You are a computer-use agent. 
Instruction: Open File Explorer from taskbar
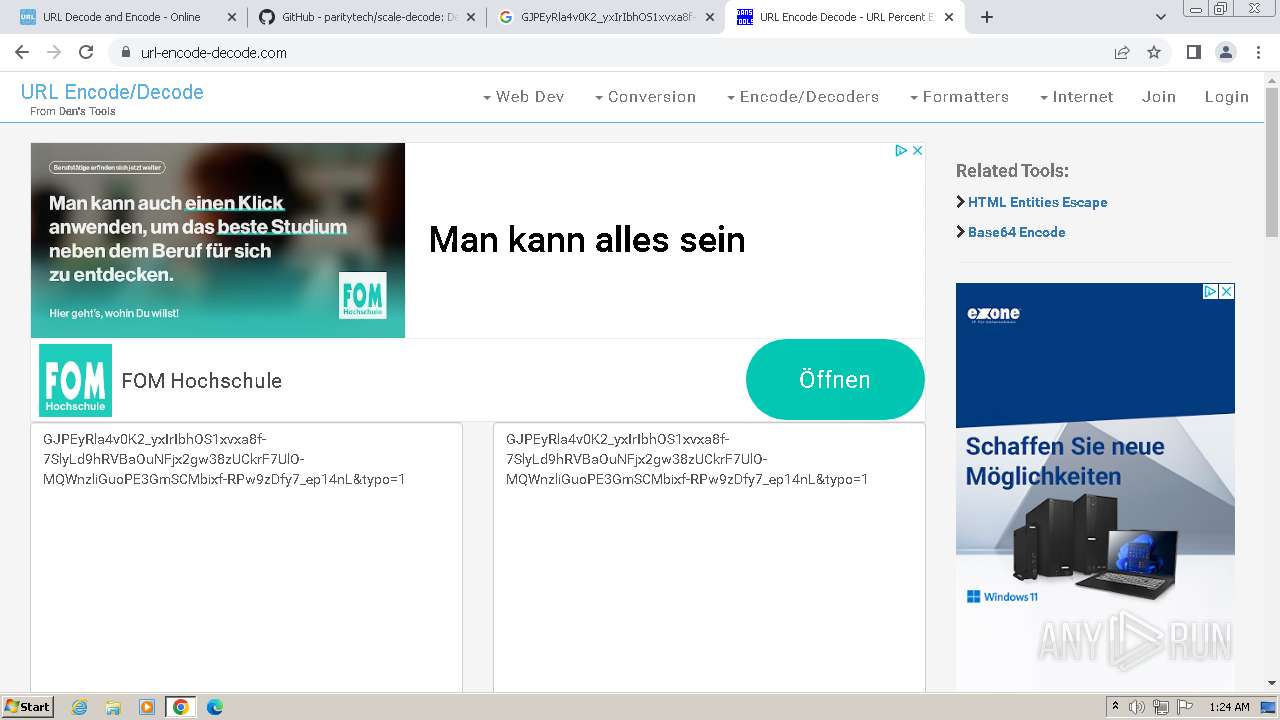pyautogui.click(x=113, y=707)
